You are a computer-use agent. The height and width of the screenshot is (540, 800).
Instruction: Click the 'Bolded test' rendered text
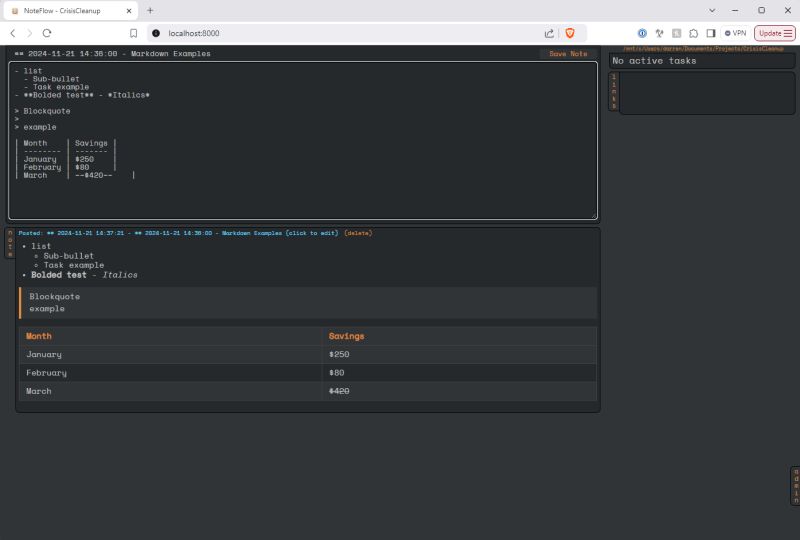point(59,275)
